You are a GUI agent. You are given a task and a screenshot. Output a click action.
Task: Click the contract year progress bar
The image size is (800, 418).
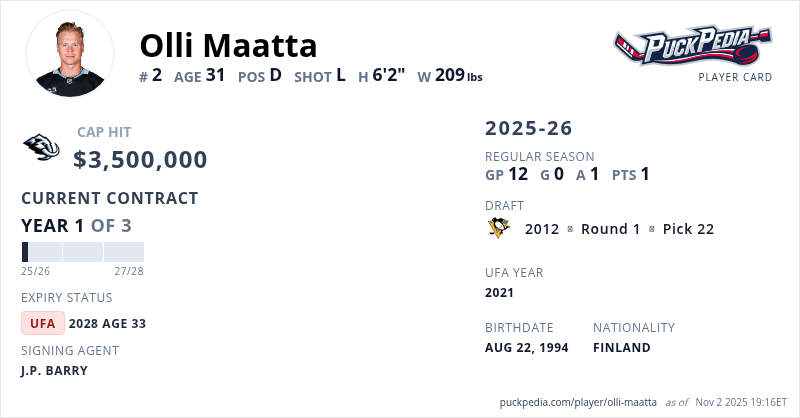click(x=82, y=252)
